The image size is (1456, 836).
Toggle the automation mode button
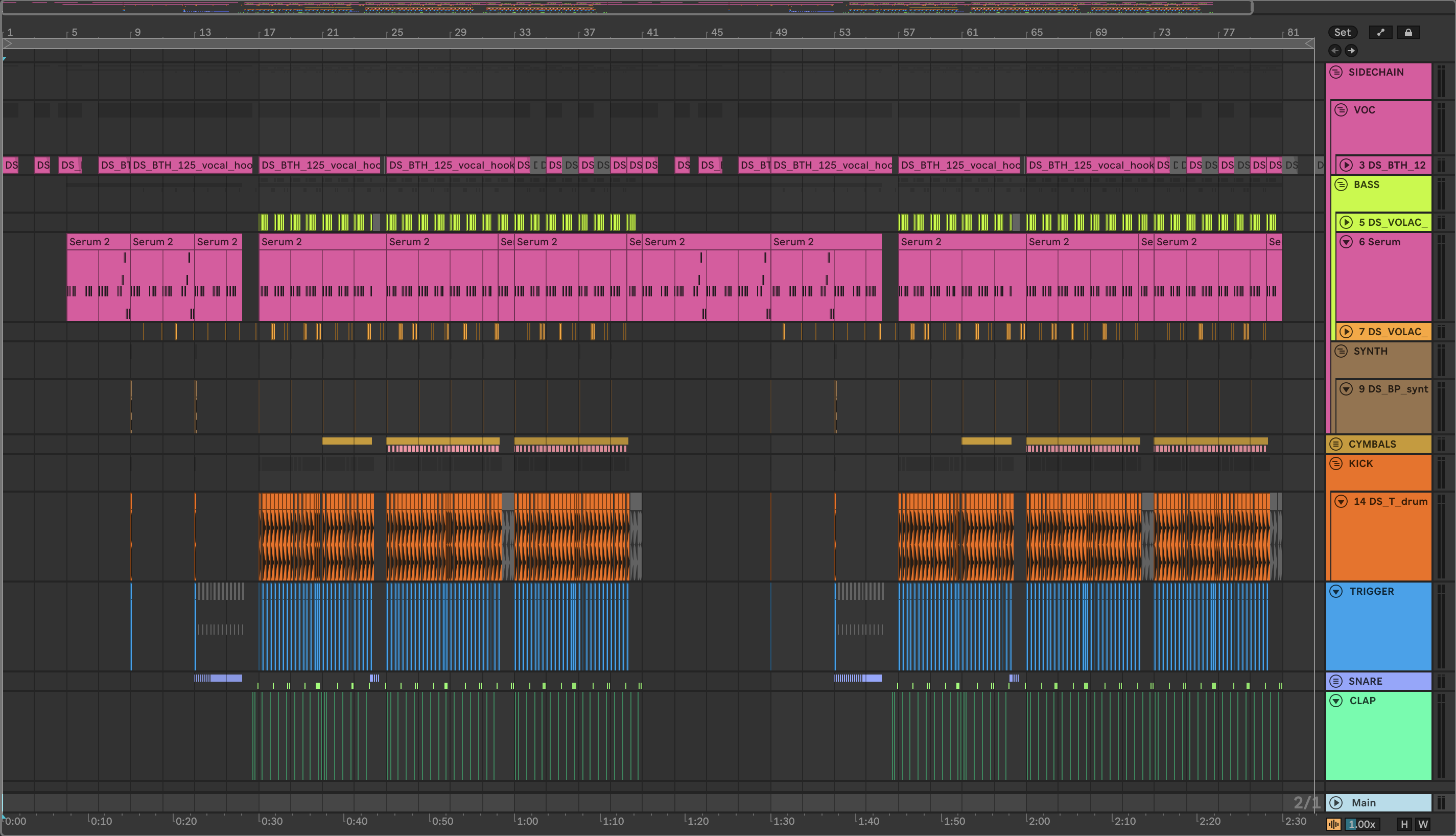[1380, 32]
